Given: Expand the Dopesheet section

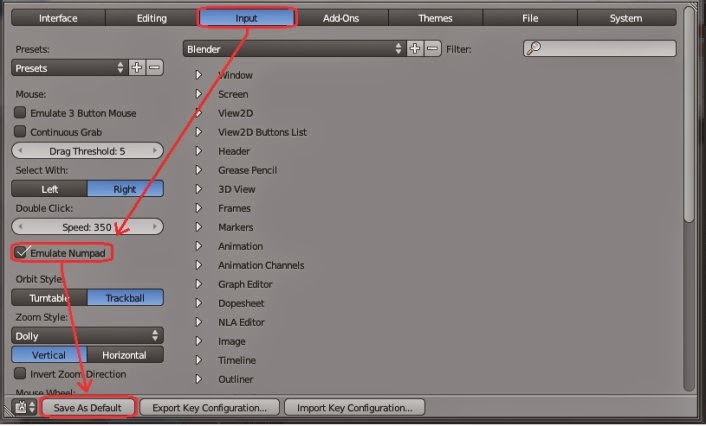Looking at the screenshot, I should (x=198, y=303).
